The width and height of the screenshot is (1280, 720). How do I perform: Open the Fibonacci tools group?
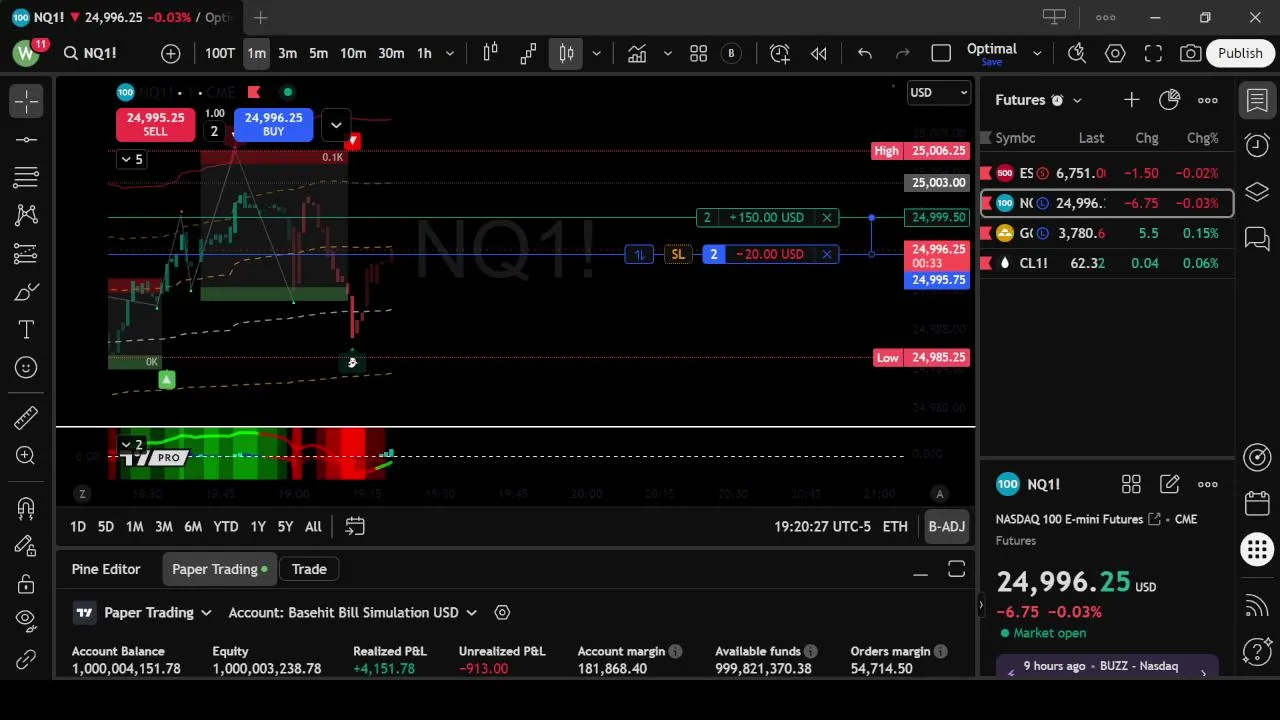click(26, 178)
